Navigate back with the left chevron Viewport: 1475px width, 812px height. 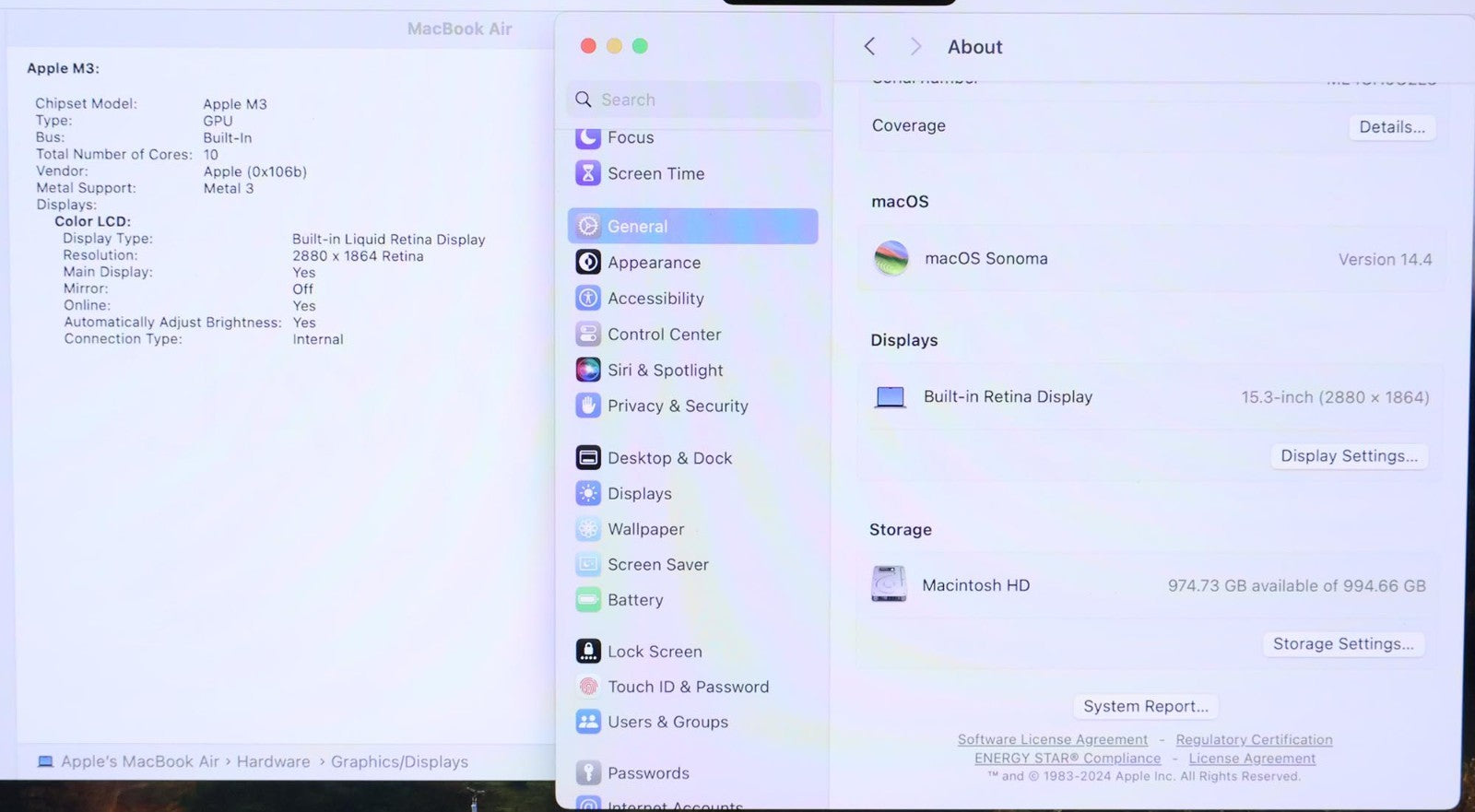(869, 47)
